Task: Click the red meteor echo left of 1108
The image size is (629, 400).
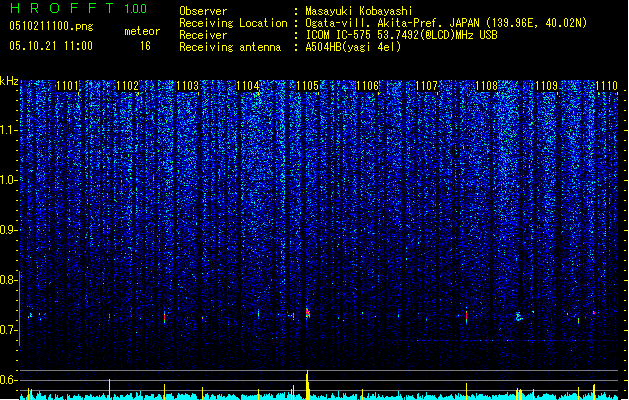Action: (x=466, y=316)
